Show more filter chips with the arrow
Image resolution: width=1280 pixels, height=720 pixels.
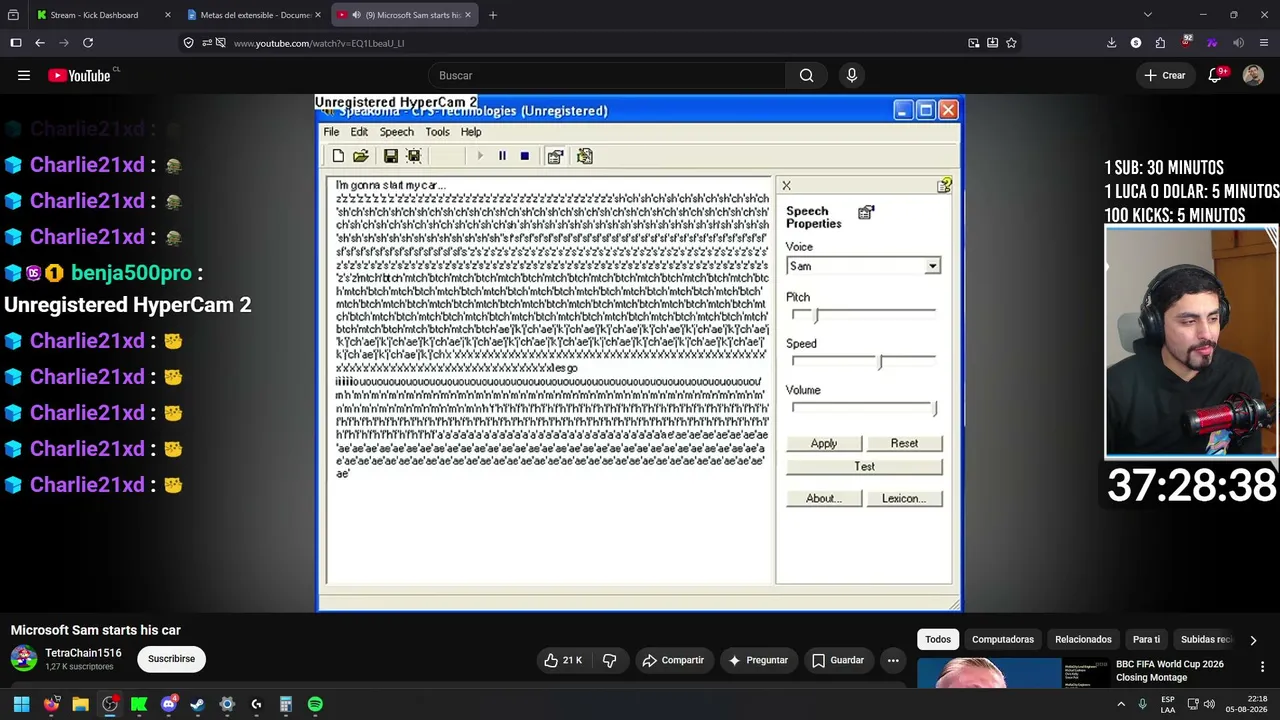[x=1253, y=640]
